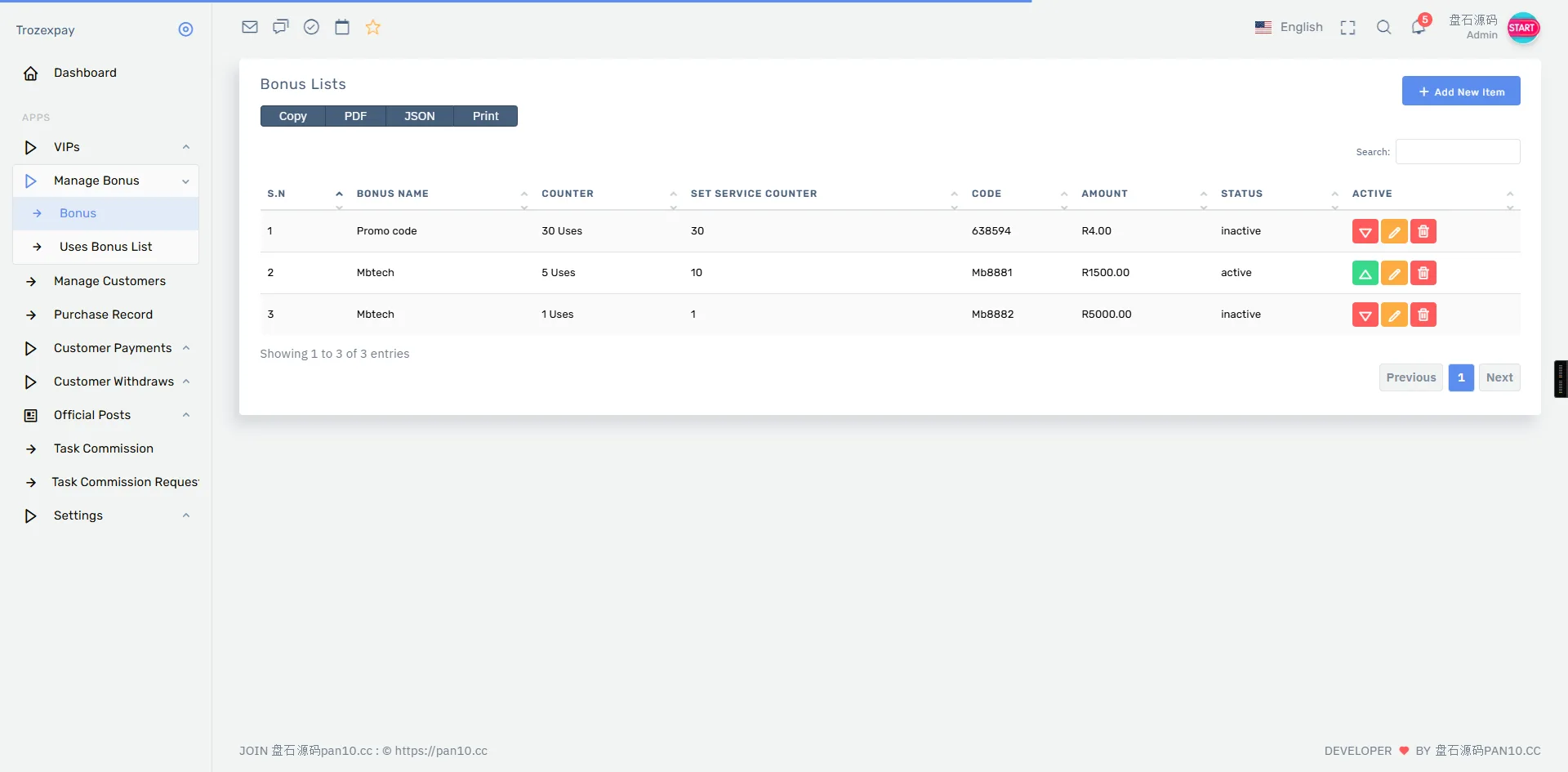Open the calendar icon in top toolbar
The image size is (1568, 772).
[342, 27]
